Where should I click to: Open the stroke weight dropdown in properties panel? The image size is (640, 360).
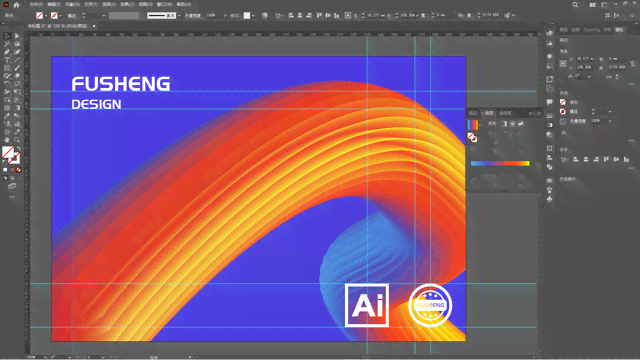click(610, 111)
